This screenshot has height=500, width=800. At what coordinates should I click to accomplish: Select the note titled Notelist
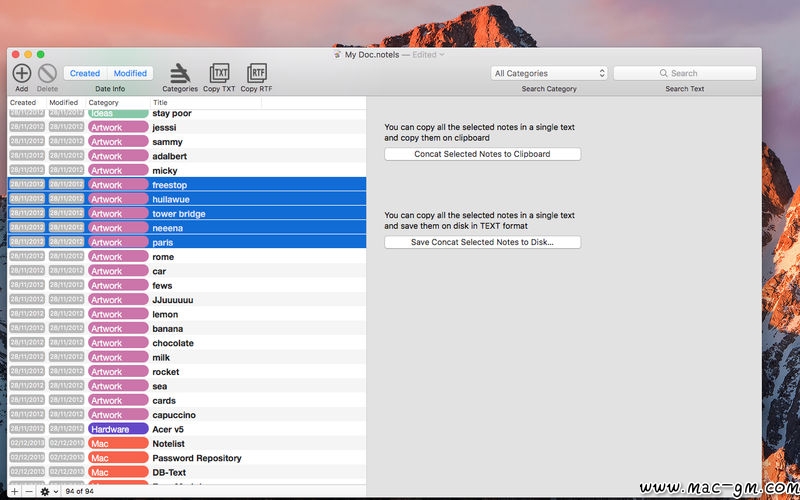coord(187,444)
